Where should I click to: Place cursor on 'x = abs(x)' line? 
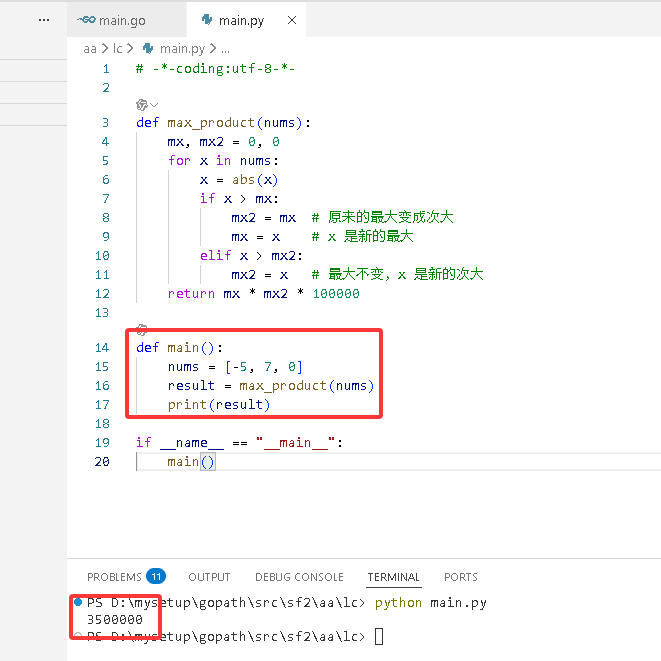click(239, 180)
